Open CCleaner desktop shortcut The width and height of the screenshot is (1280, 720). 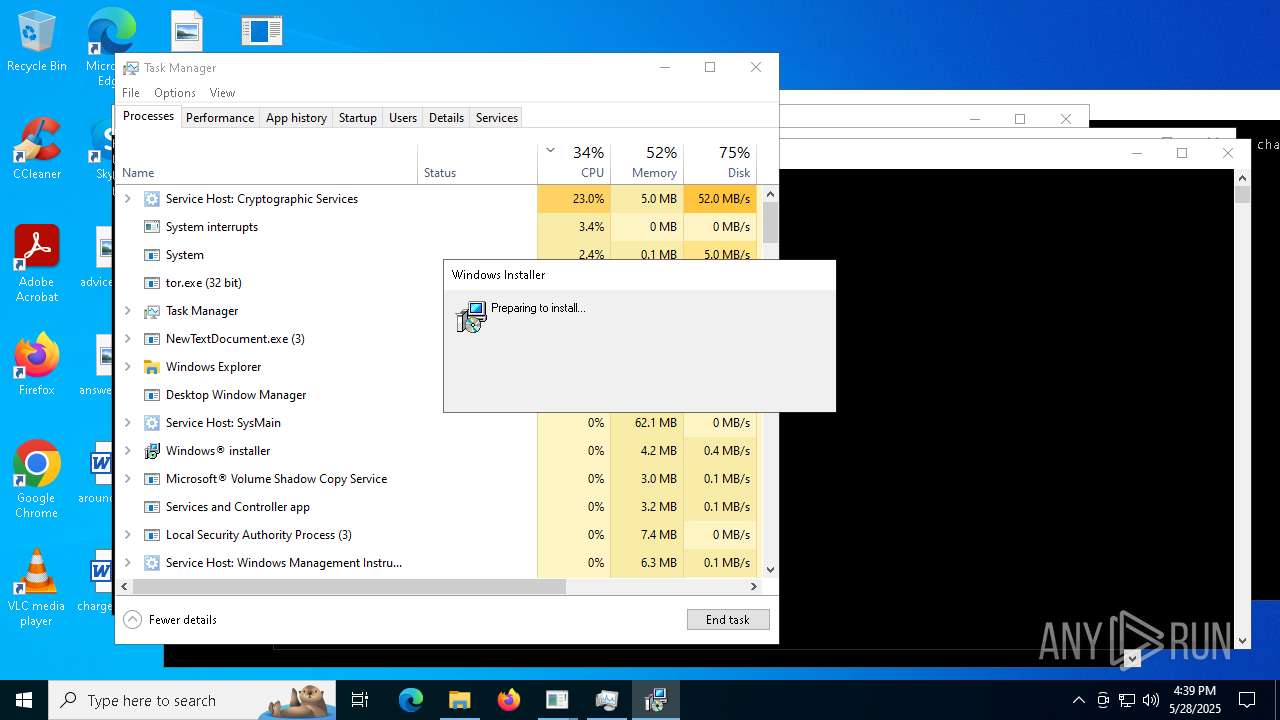[x=37, y=149]
